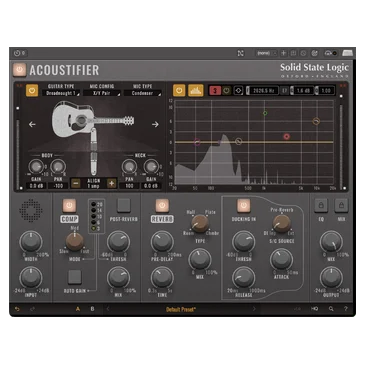Click the Neck pan value 100
This screenshot has width=365, height=365.
pyautogui.click(x=129, y=186)
